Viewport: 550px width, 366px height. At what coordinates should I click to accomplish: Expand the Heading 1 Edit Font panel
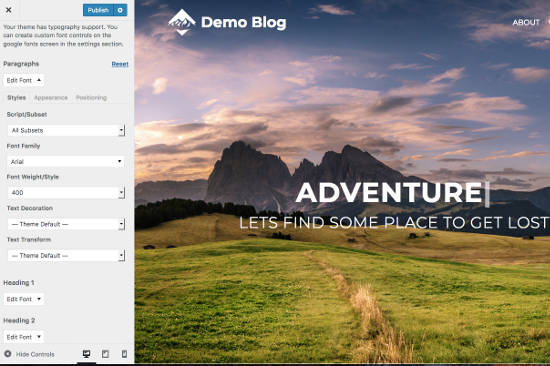[x=24, y=299]
